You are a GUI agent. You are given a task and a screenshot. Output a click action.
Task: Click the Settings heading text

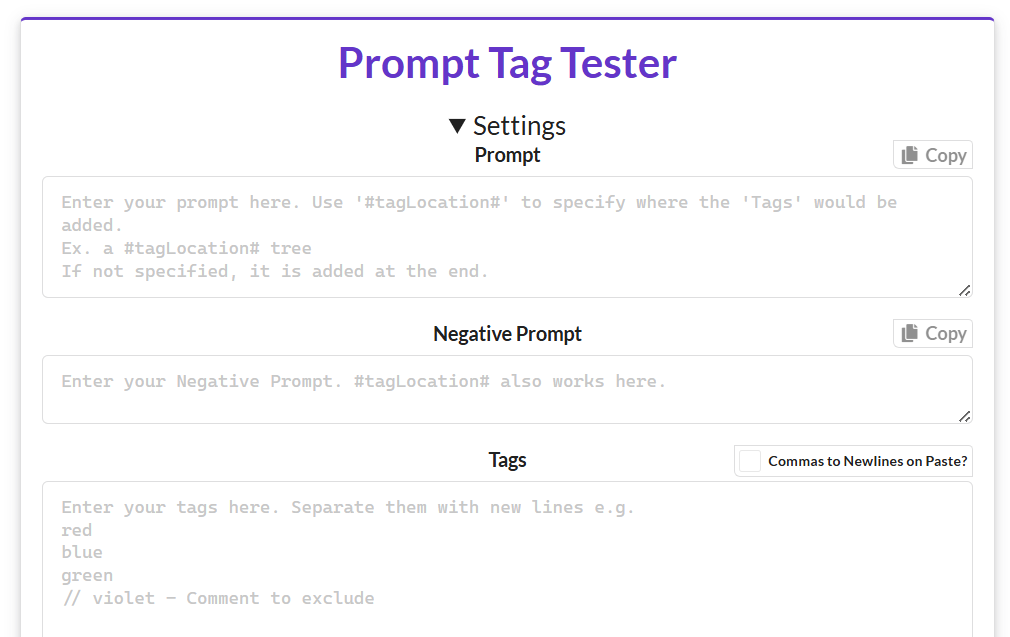(519, 126)
